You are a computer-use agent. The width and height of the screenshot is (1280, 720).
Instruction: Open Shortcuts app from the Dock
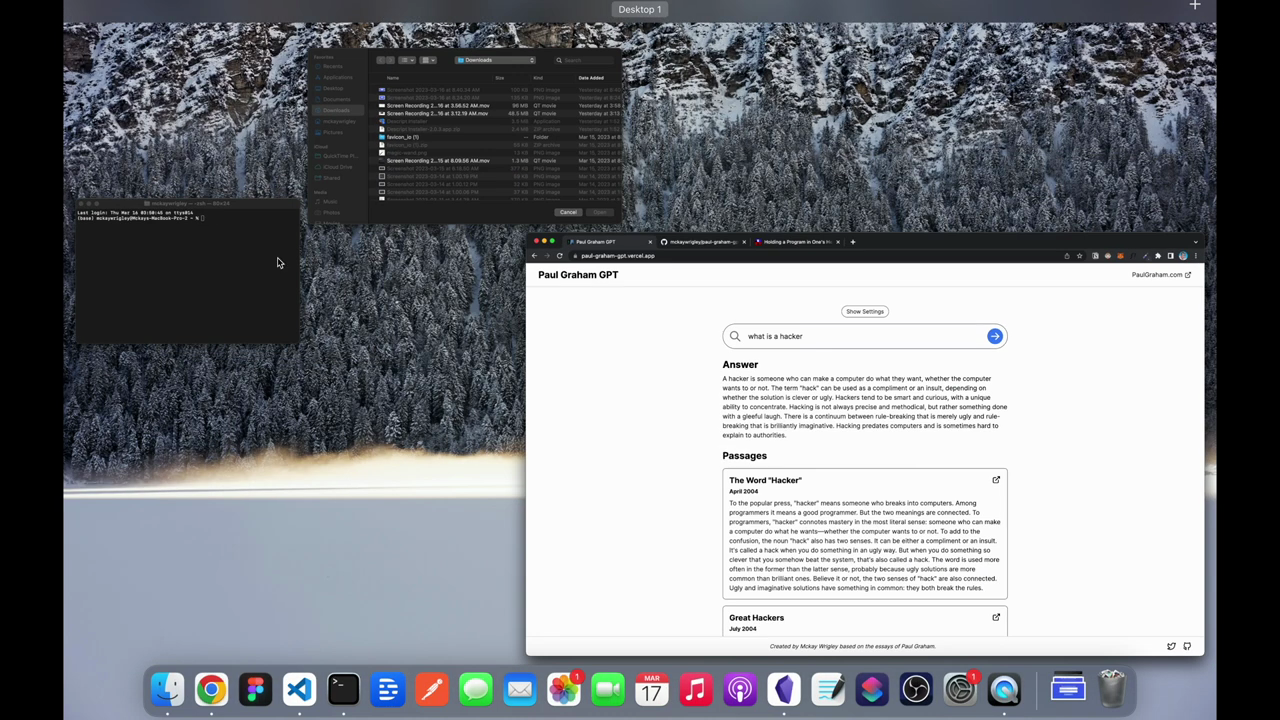coord(871,689)
